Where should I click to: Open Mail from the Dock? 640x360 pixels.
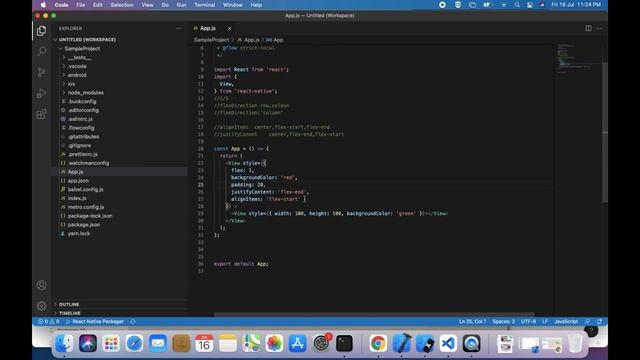coord(158,343)
